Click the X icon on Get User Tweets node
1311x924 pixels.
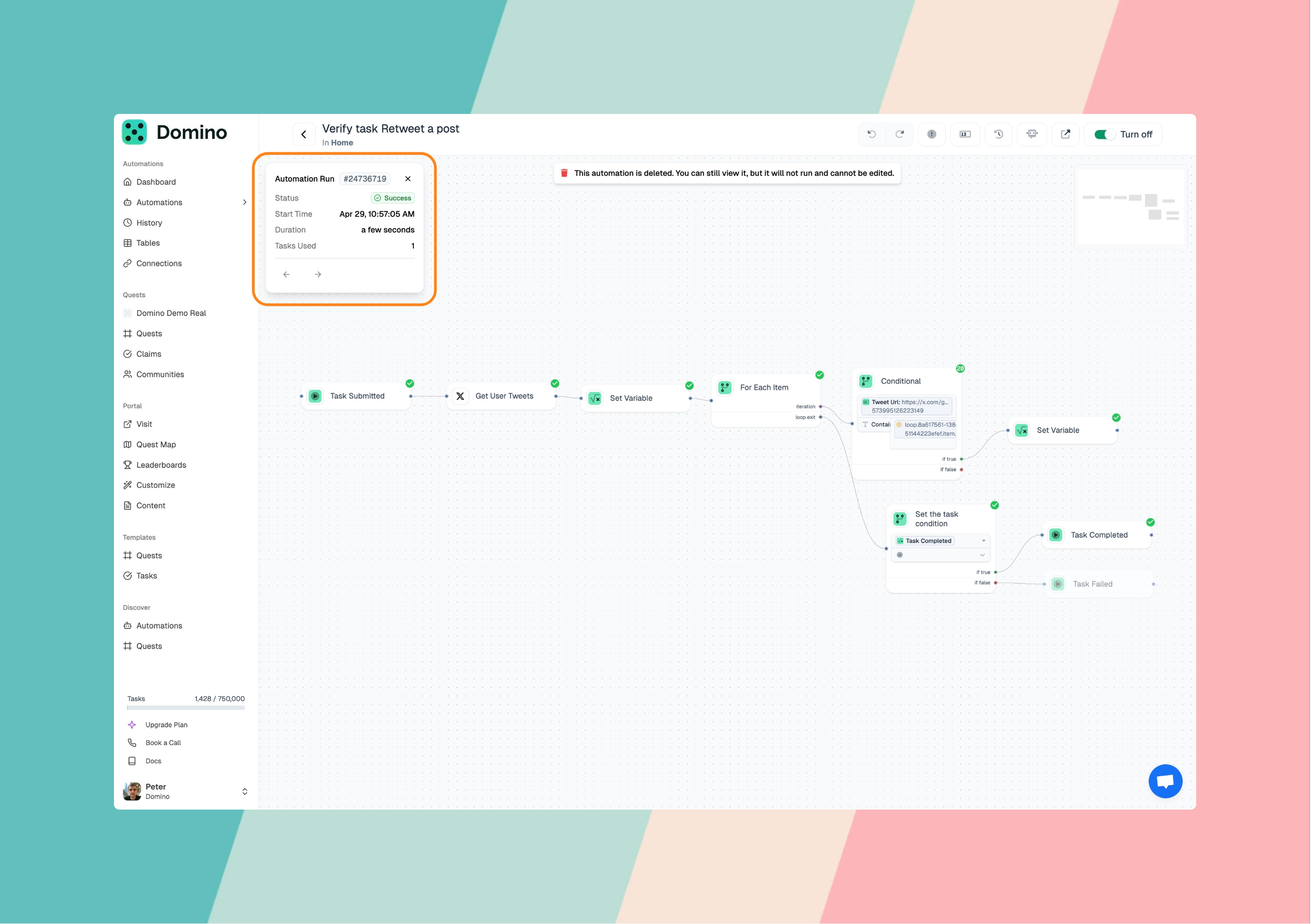tap(460, 396)
